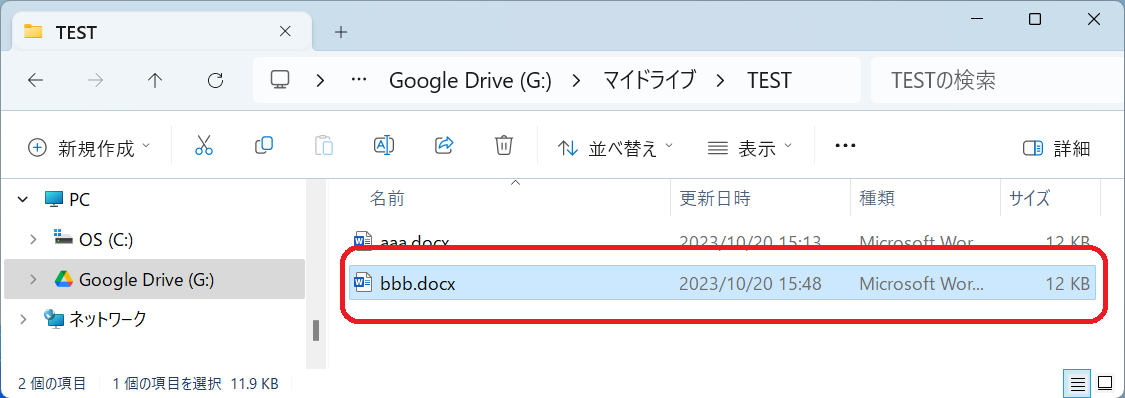Collapse the PC tree node

[x=23, y=199]
